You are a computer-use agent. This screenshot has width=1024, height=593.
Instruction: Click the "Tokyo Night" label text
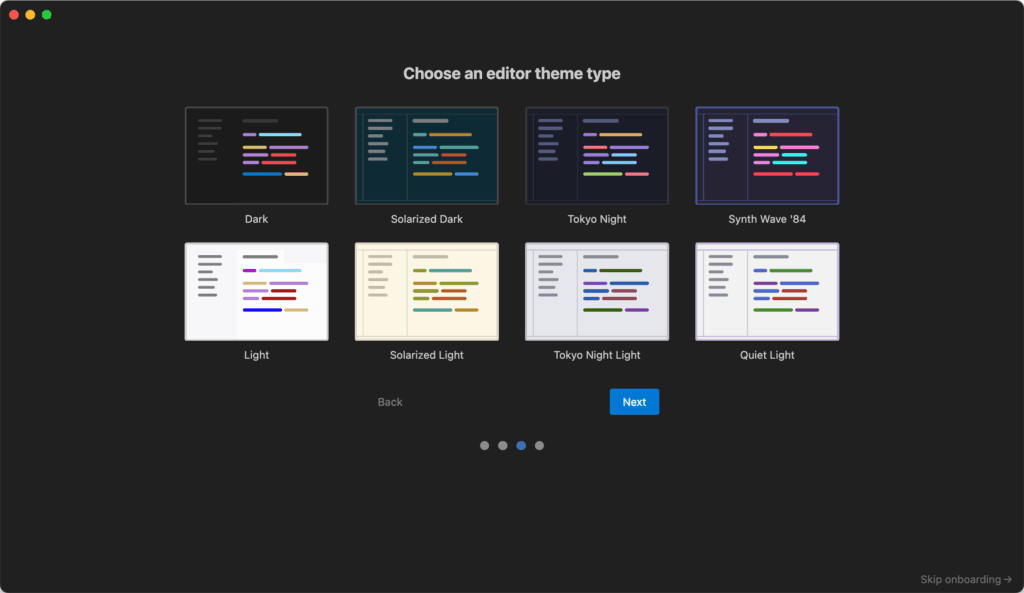(x=597, y=219)
